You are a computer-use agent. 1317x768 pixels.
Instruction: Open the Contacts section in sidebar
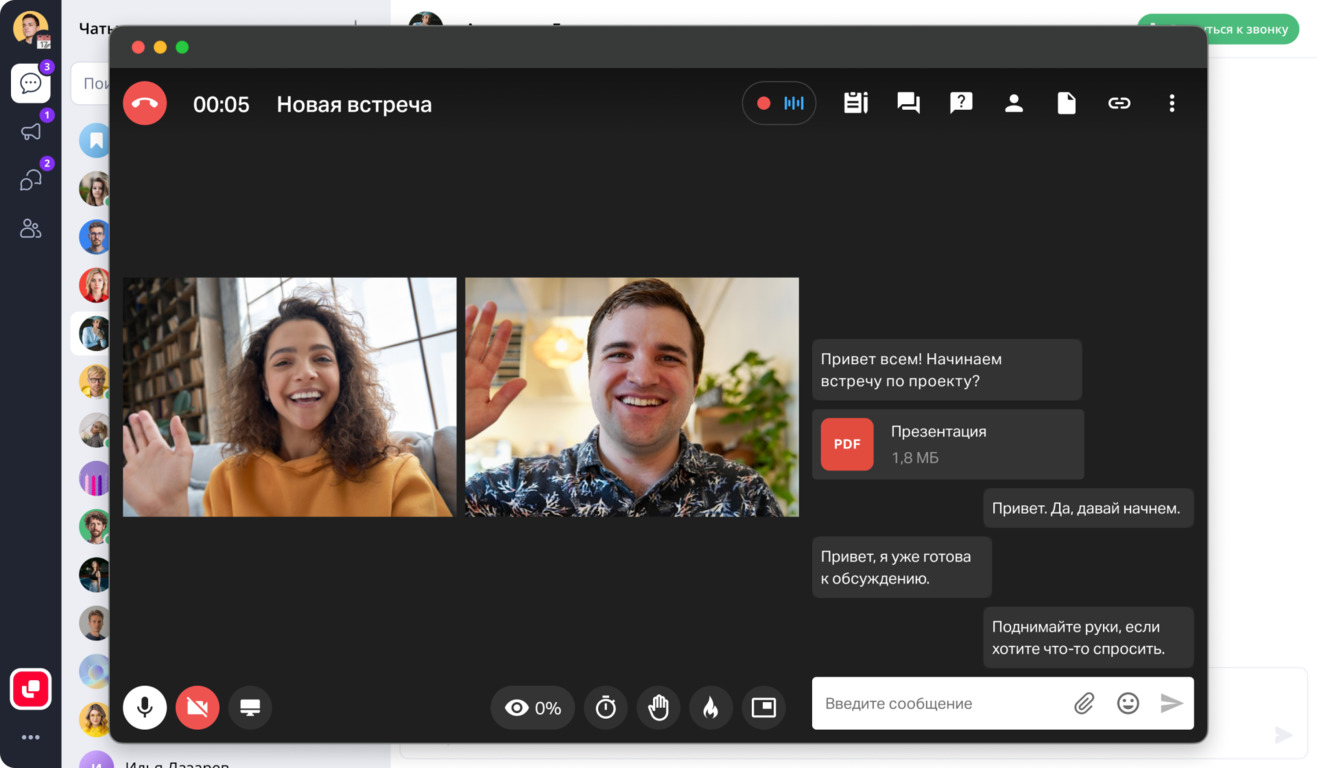pyautogui.click(x=31, y=229)
